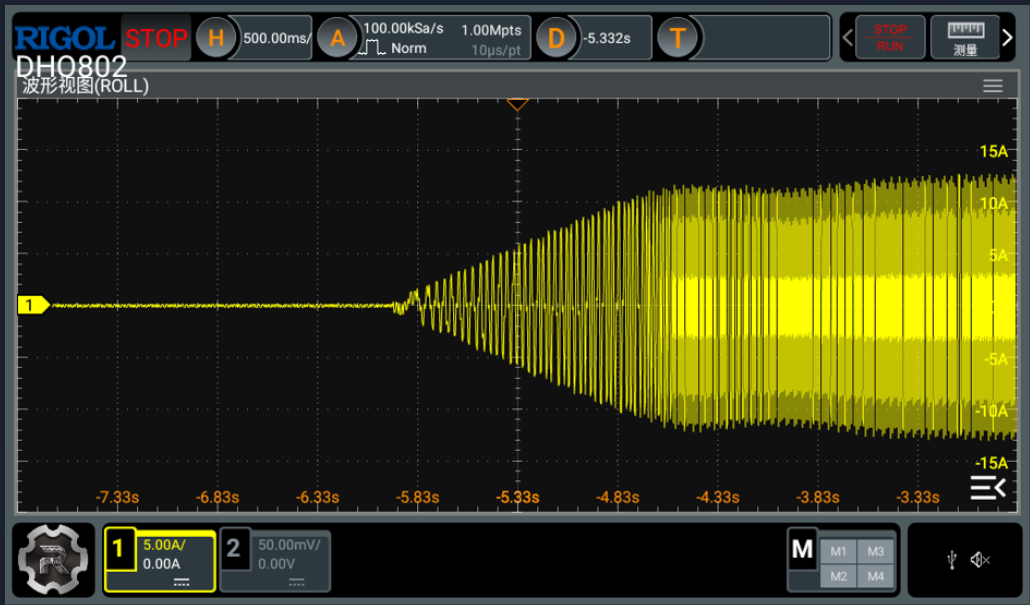Click the -4.33s time axis label
Image resolution: width=1030 pixels, height=605 pixels.
(717, 497)
